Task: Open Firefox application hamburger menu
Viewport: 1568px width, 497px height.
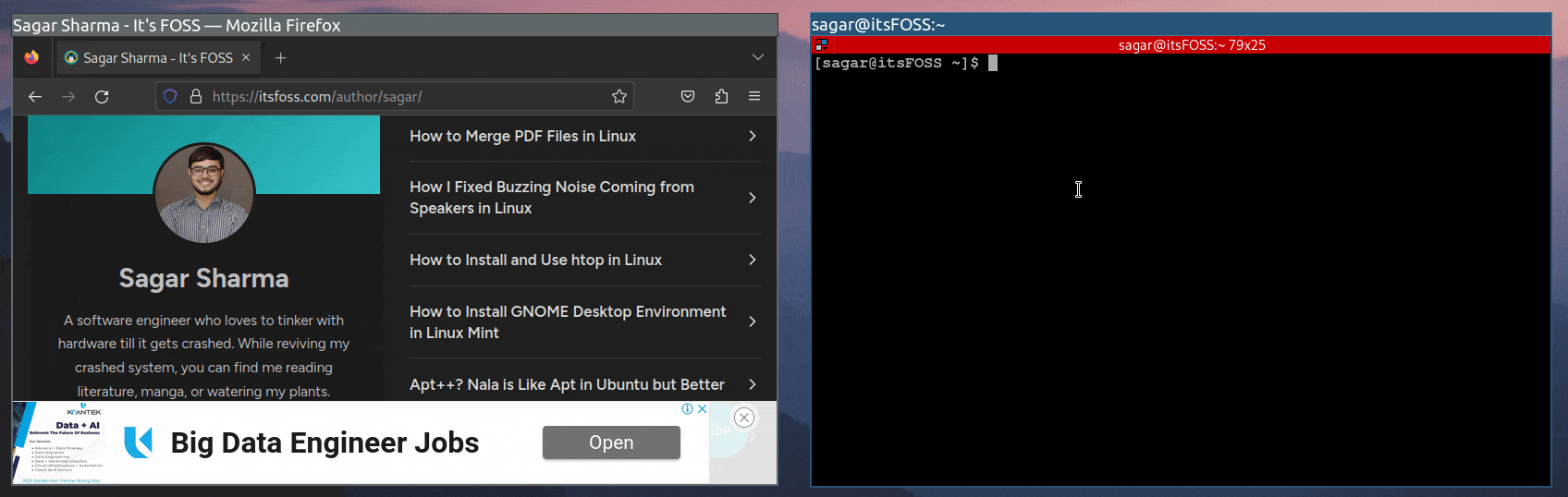Action: [x=754, y=96]
